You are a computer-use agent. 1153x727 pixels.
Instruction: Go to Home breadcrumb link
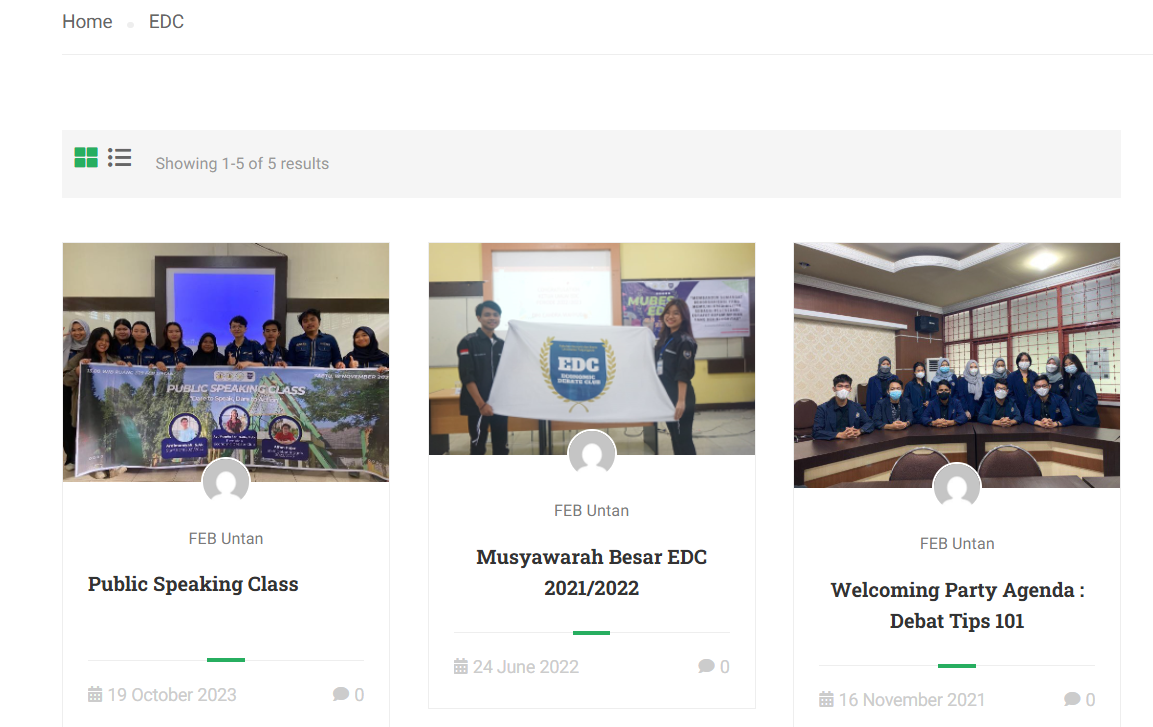(88, 22)
